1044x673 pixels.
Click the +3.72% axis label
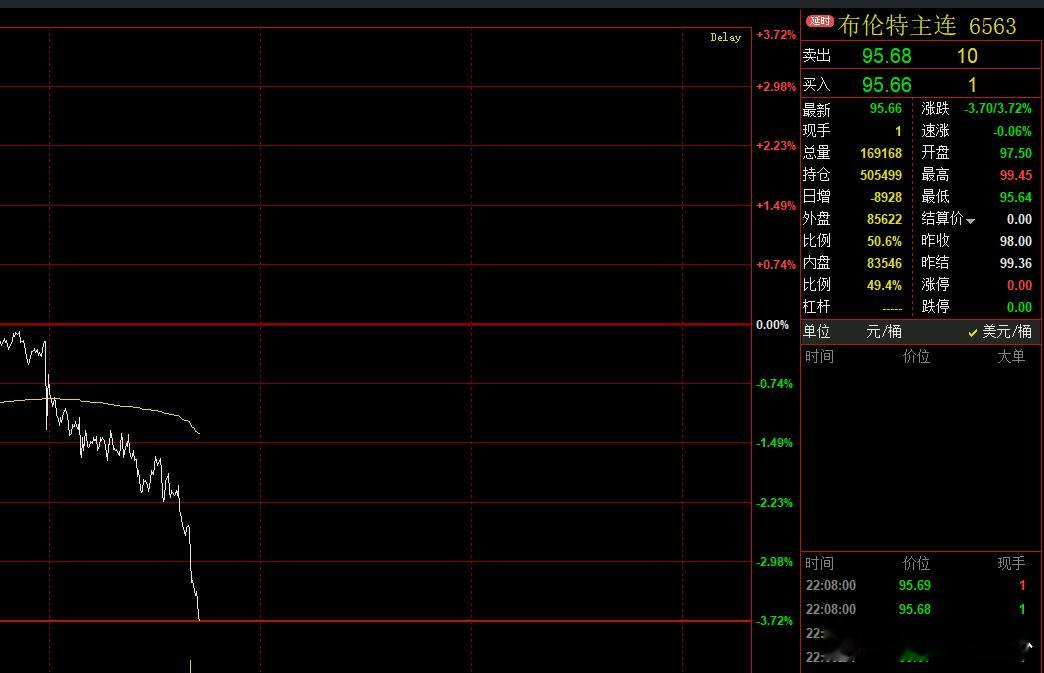click(776, 35)
